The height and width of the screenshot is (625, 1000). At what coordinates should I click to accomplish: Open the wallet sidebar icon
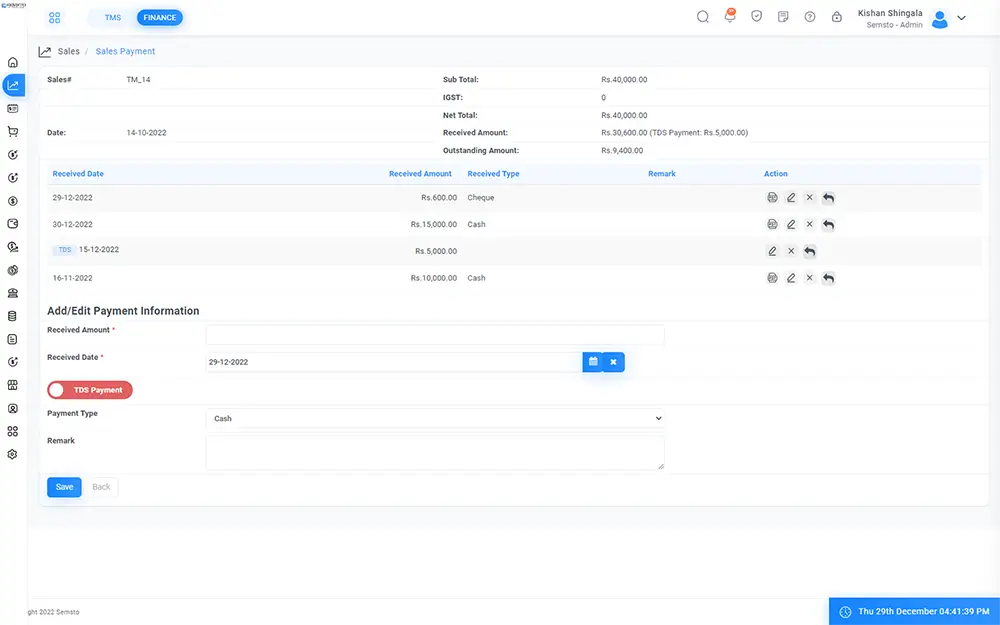[x=13, y=224]
